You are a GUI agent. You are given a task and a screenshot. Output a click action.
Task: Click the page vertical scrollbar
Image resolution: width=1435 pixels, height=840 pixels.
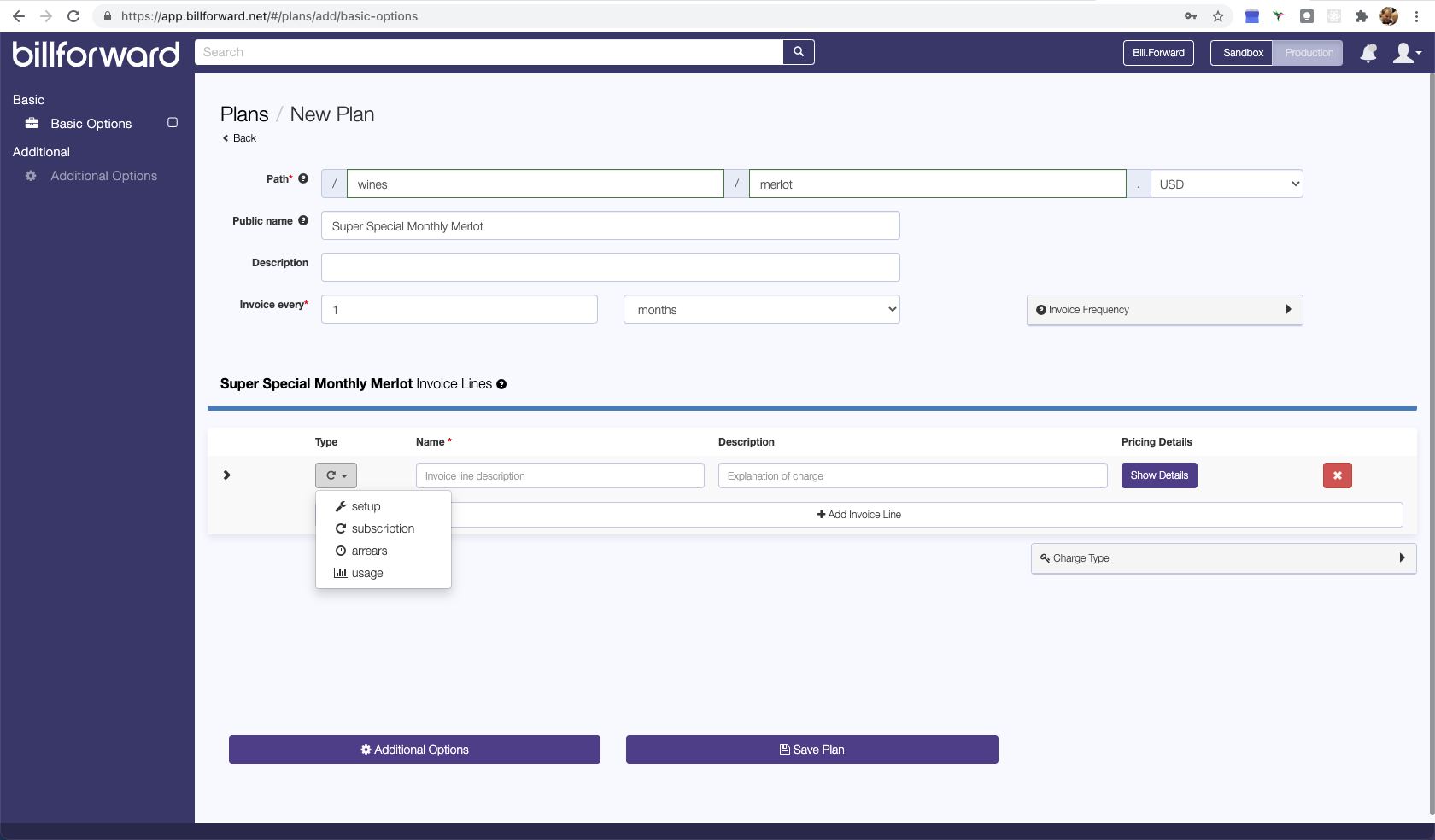click(1432, 444)
